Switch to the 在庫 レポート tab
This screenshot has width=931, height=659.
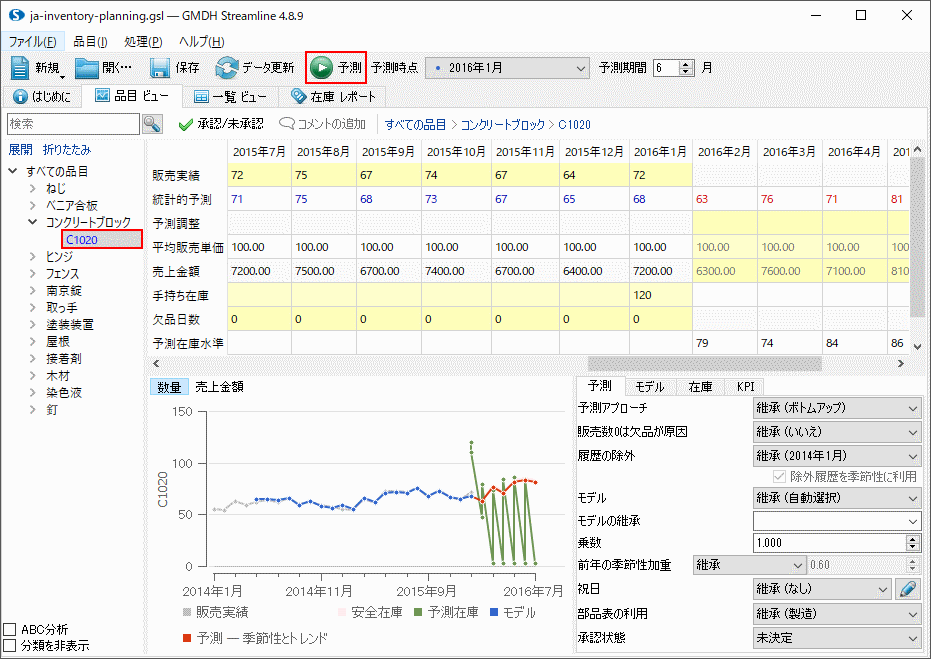point(332,97)
